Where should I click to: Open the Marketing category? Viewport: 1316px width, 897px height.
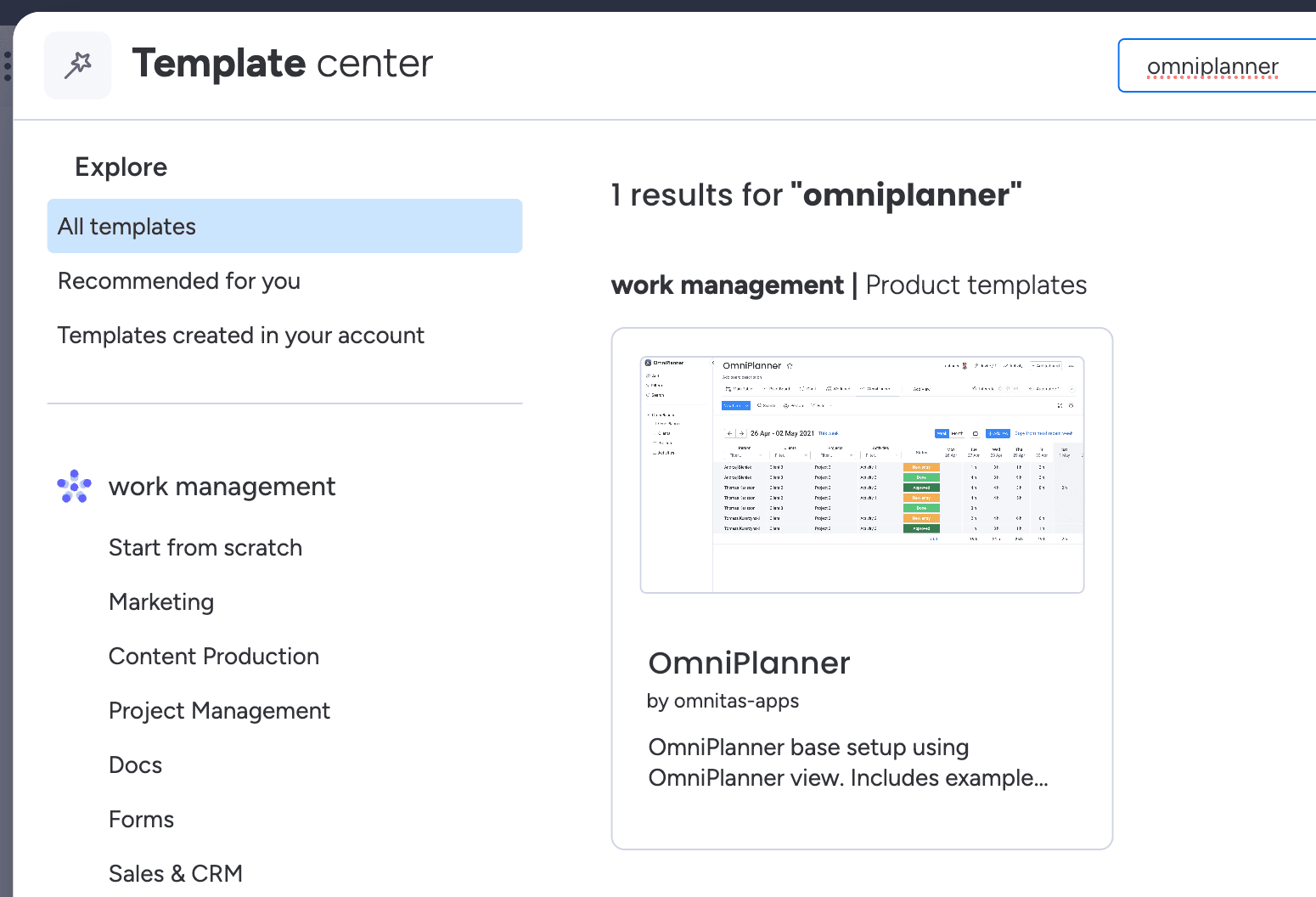(x=161, y=602)
